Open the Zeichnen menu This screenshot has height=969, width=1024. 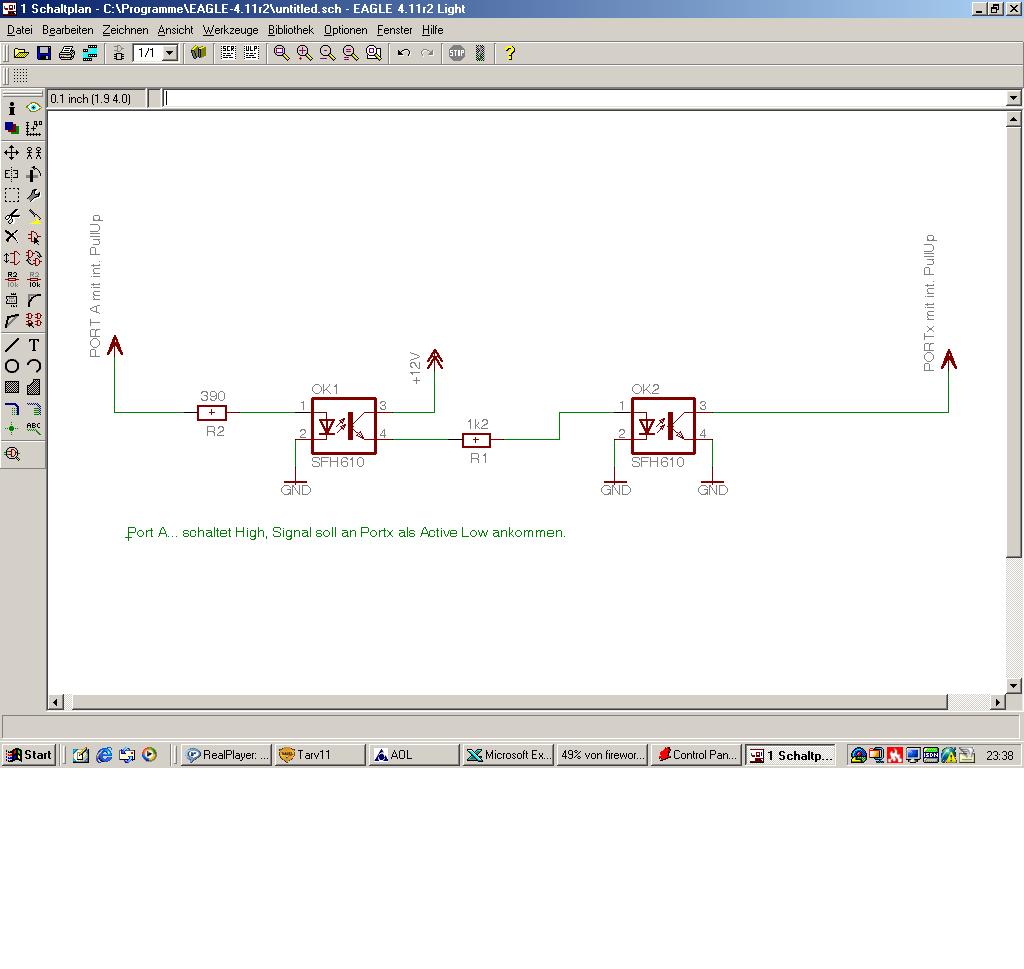pos(125,30)
